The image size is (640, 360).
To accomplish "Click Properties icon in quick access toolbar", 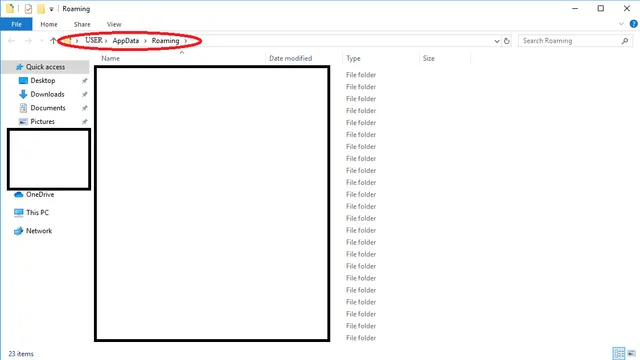I will [28, 9].
